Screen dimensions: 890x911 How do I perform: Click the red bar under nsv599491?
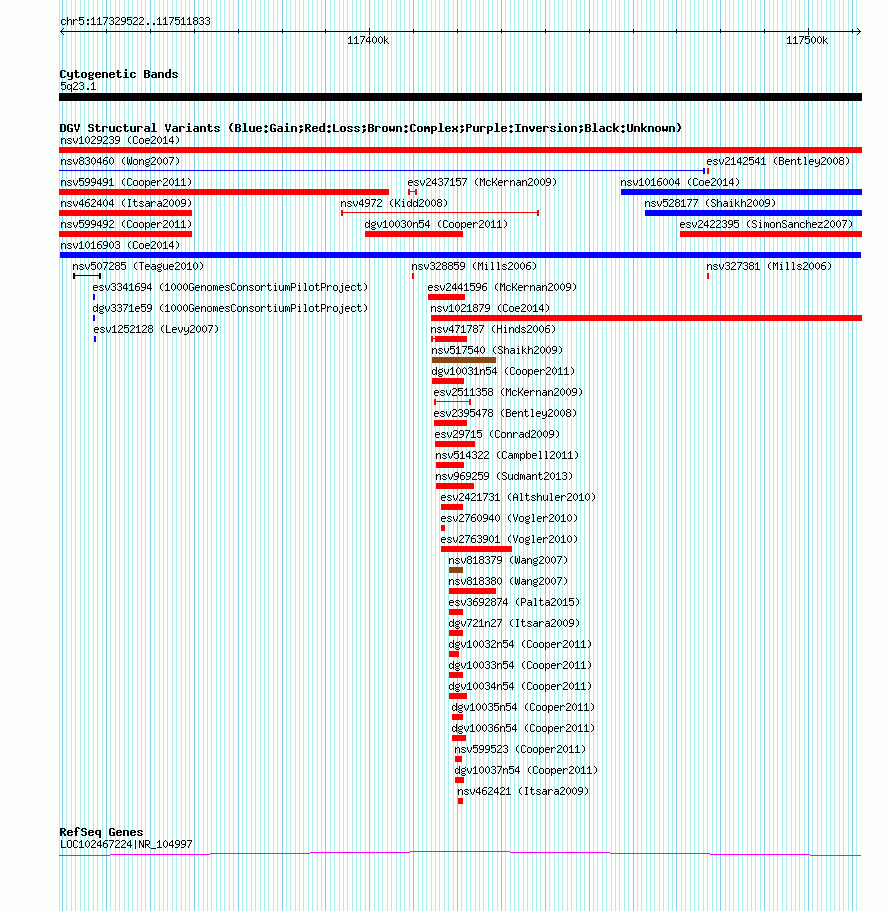(x=224, y=192)
